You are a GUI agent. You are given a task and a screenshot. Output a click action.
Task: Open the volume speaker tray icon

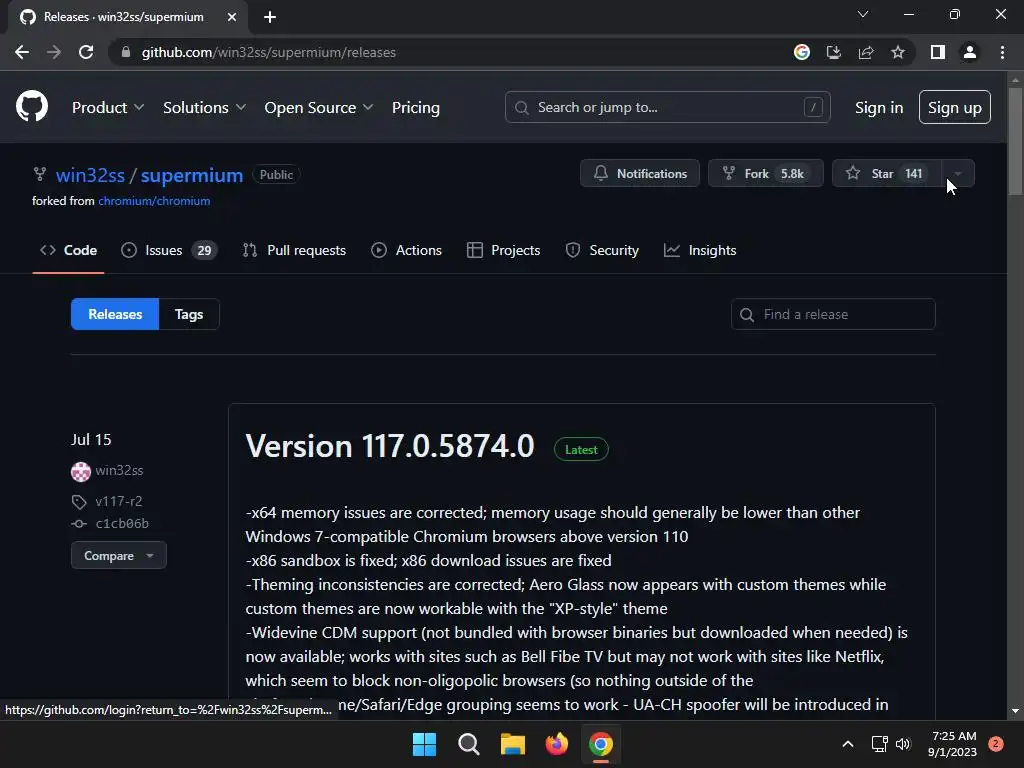(903, 744)
